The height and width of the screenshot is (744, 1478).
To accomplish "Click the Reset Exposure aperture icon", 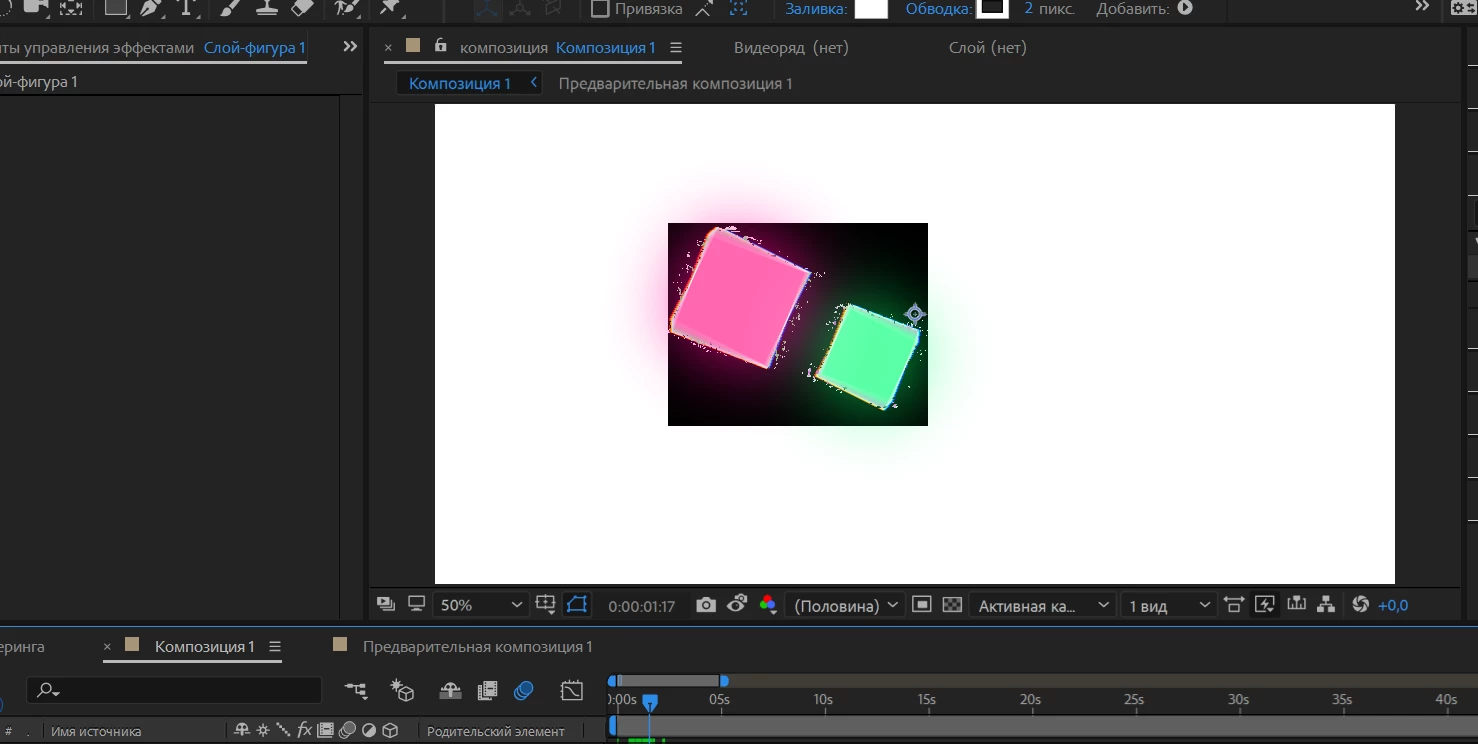I will 1360,604.
